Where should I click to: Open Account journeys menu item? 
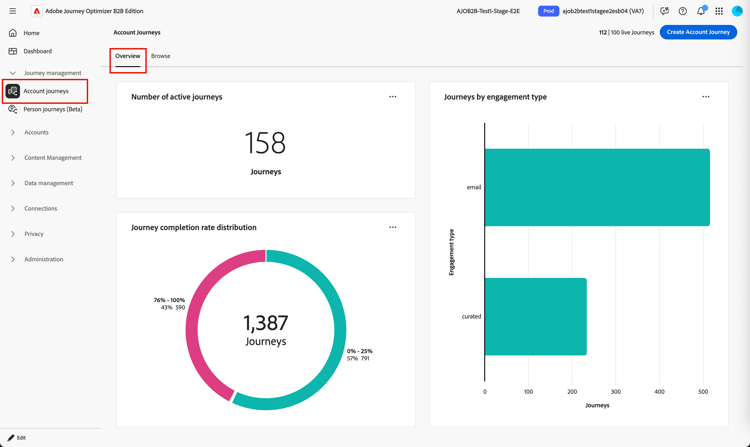46,91
